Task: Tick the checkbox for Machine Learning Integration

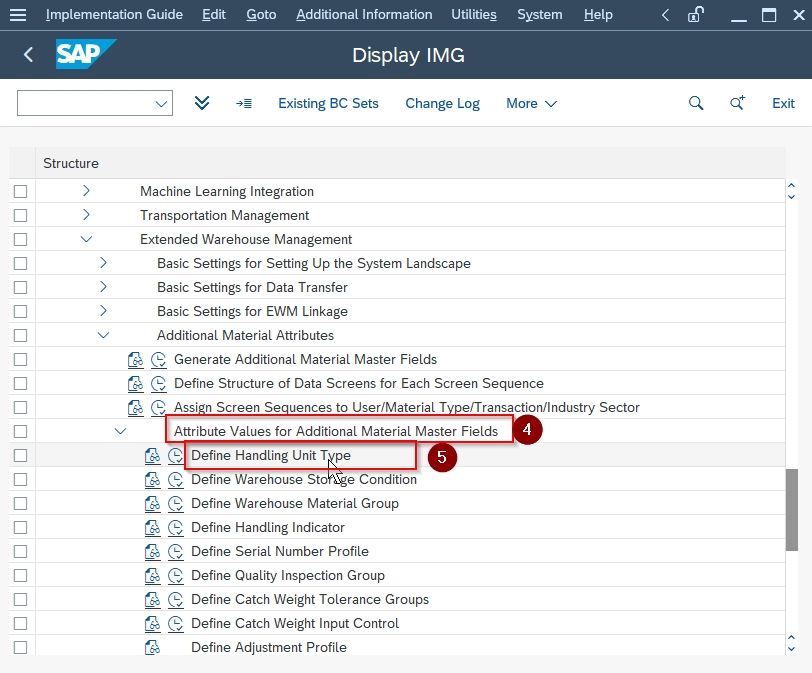Action: coord(20,192)
